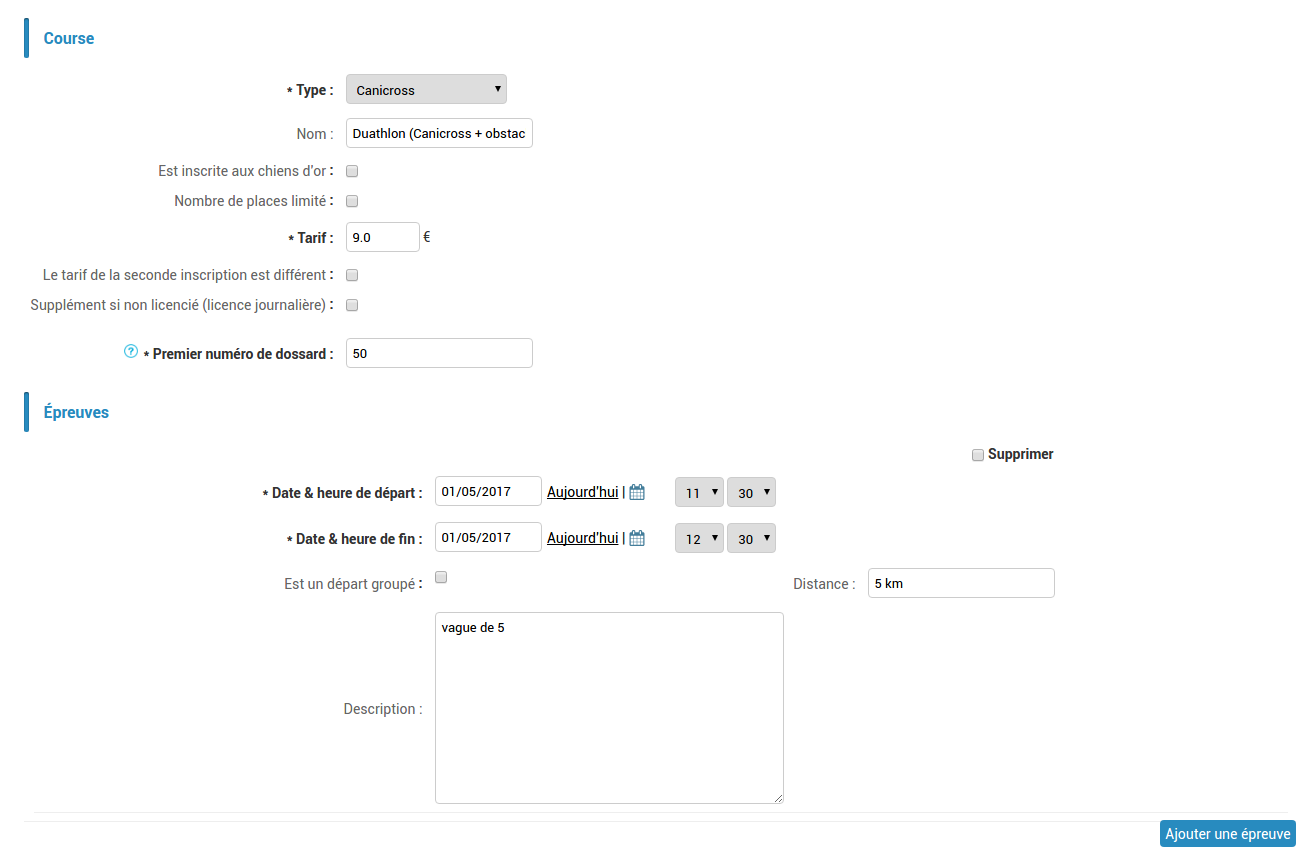
Task: Open the calendar picker for date de départ
Action: [637, 492]
